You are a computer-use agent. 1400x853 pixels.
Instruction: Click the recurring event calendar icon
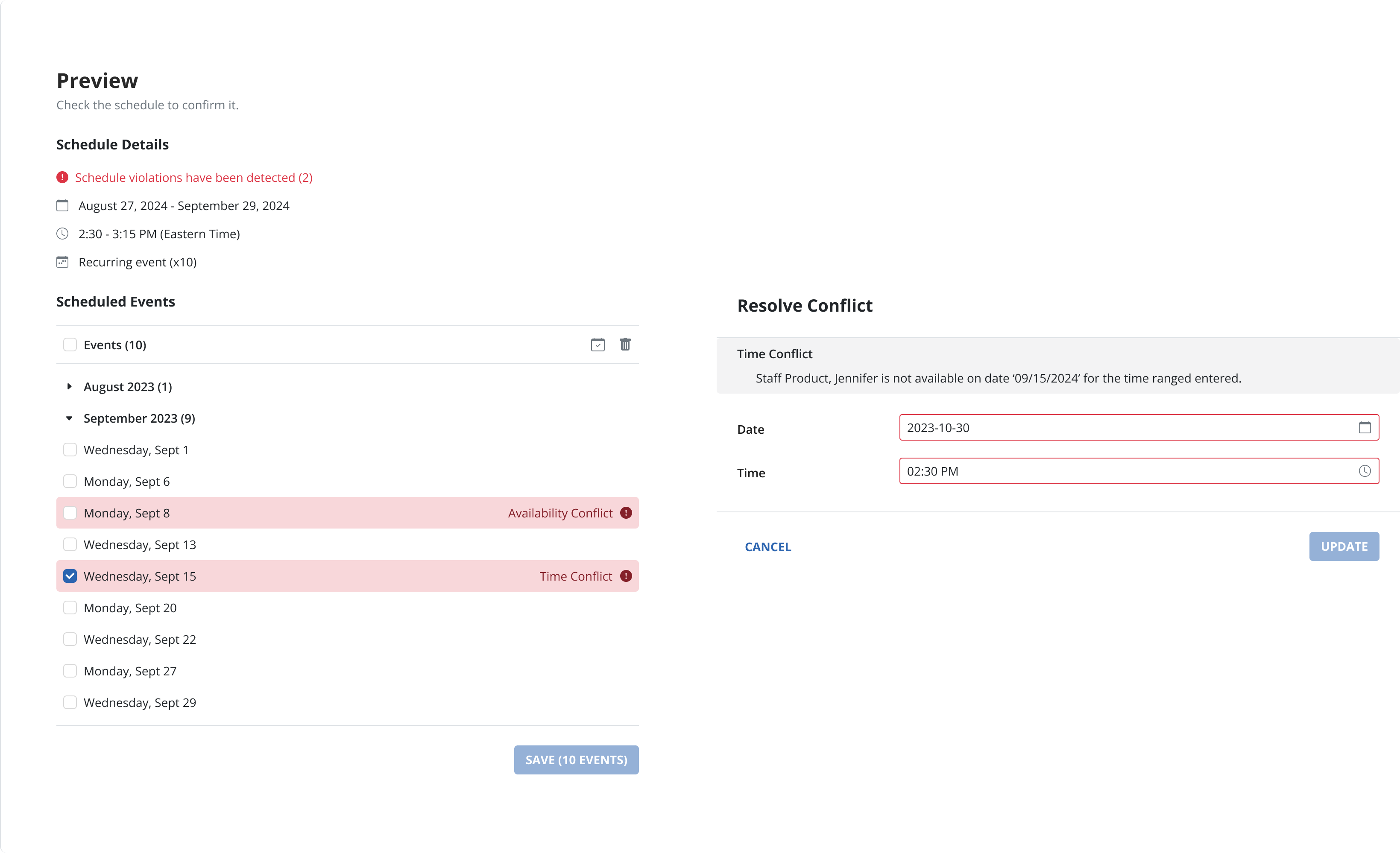[x=62, y=263]
